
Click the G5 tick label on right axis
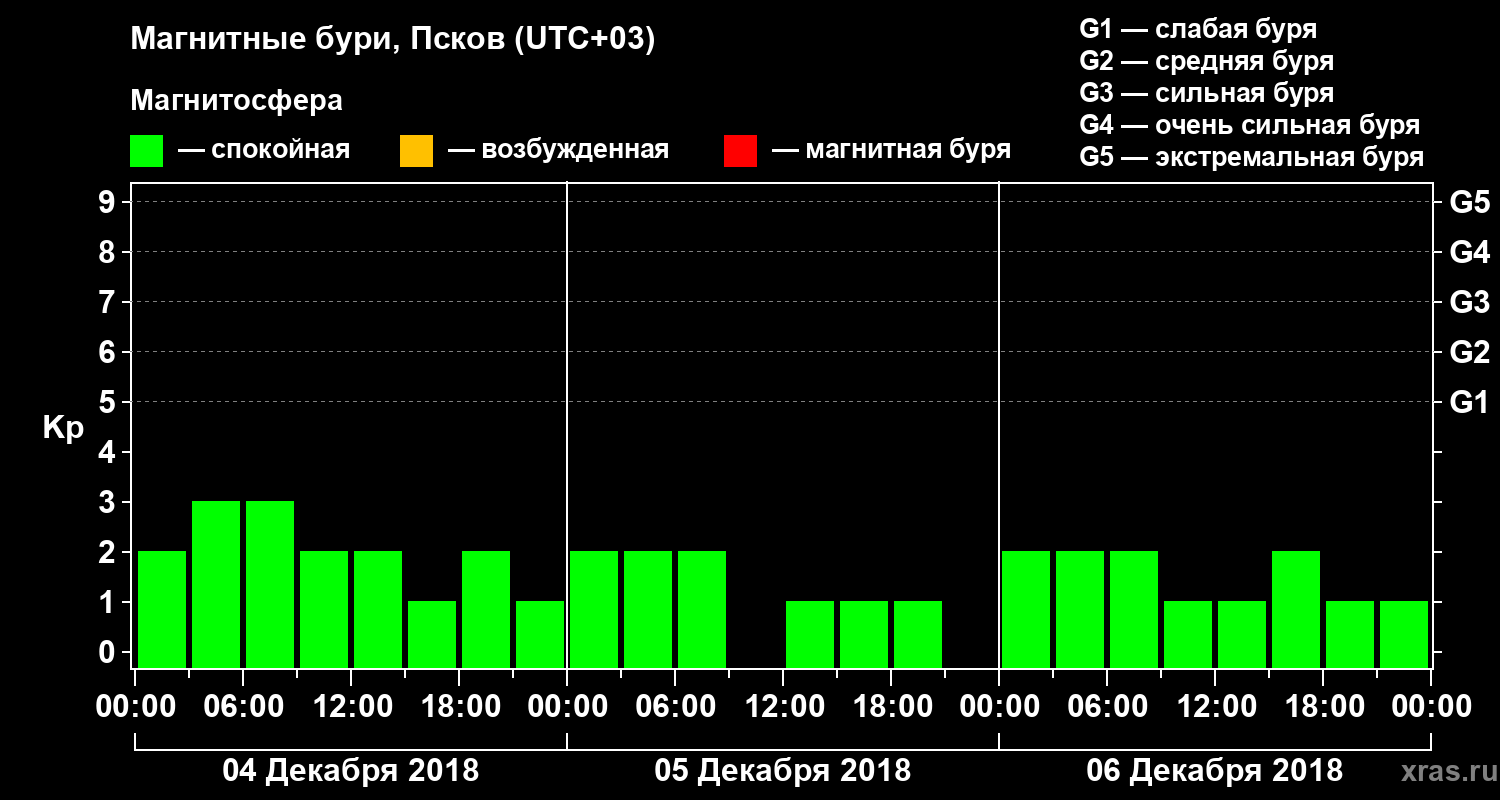tap(1470, 203)
